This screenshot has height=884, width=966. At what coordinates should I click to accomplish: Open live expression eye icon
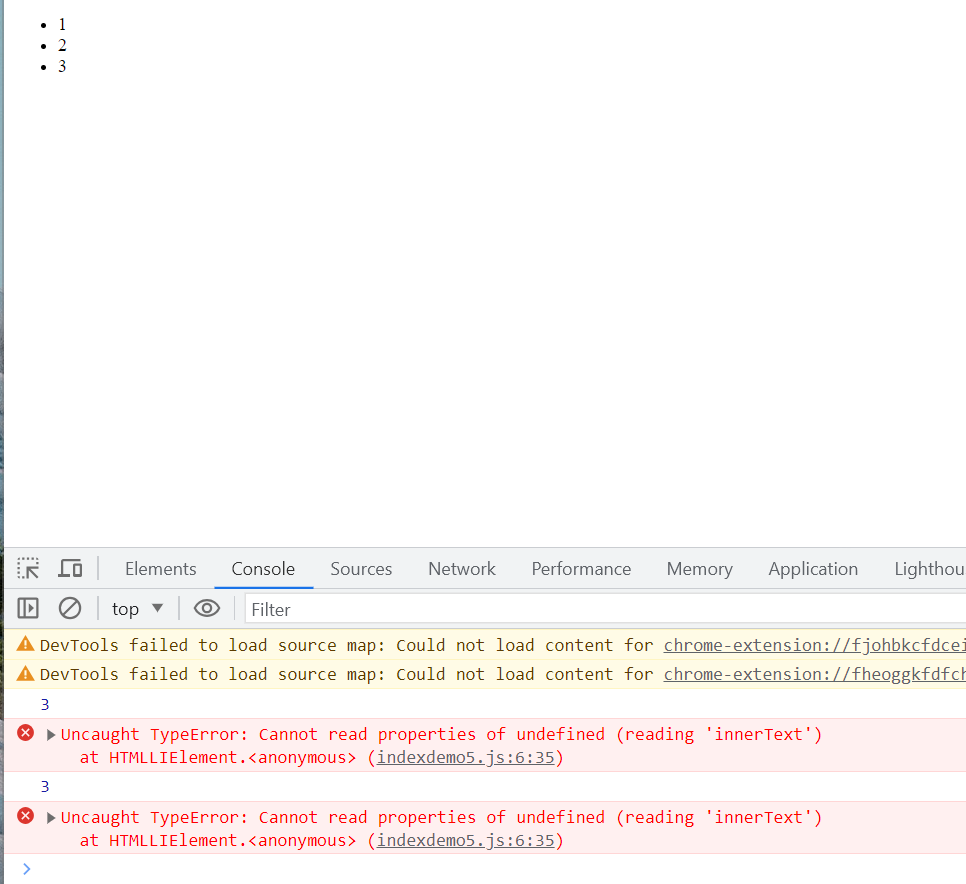tap(207, 609)
